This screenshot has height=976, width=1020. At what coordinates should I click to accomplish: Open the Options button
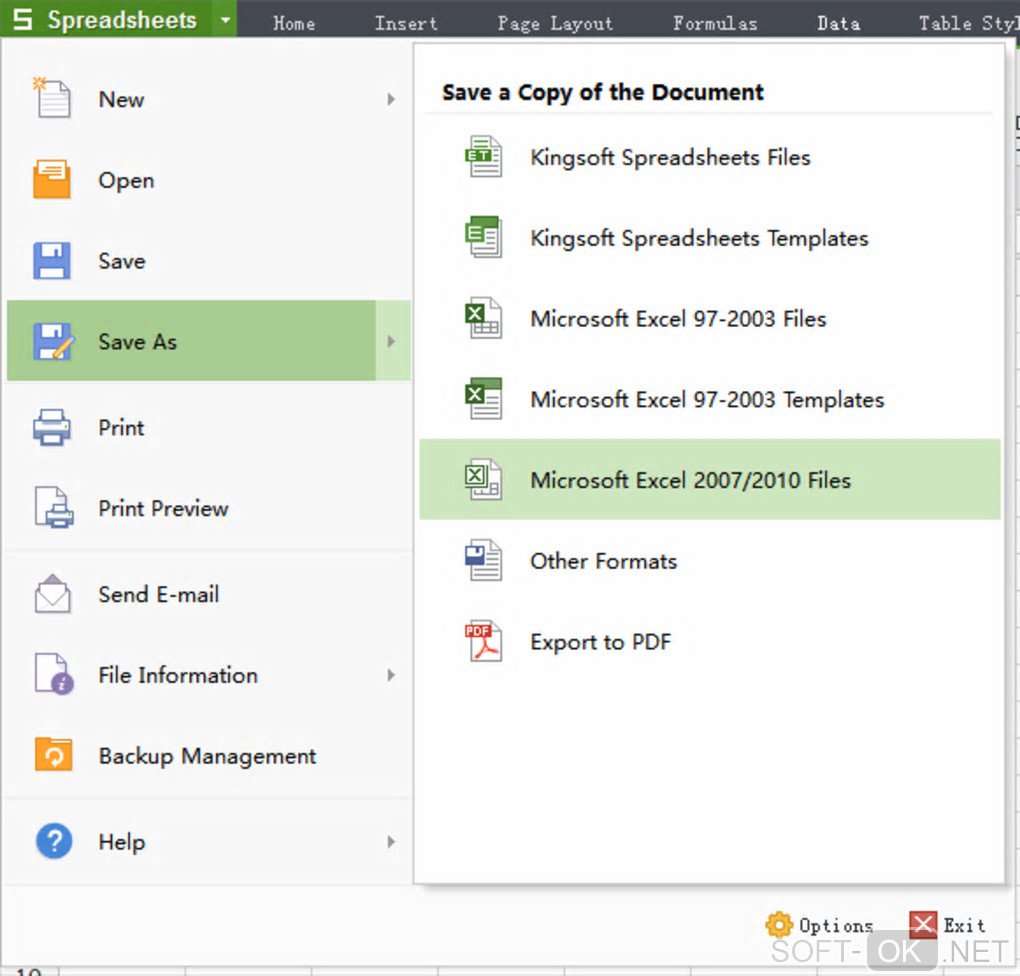coord(820,925)
